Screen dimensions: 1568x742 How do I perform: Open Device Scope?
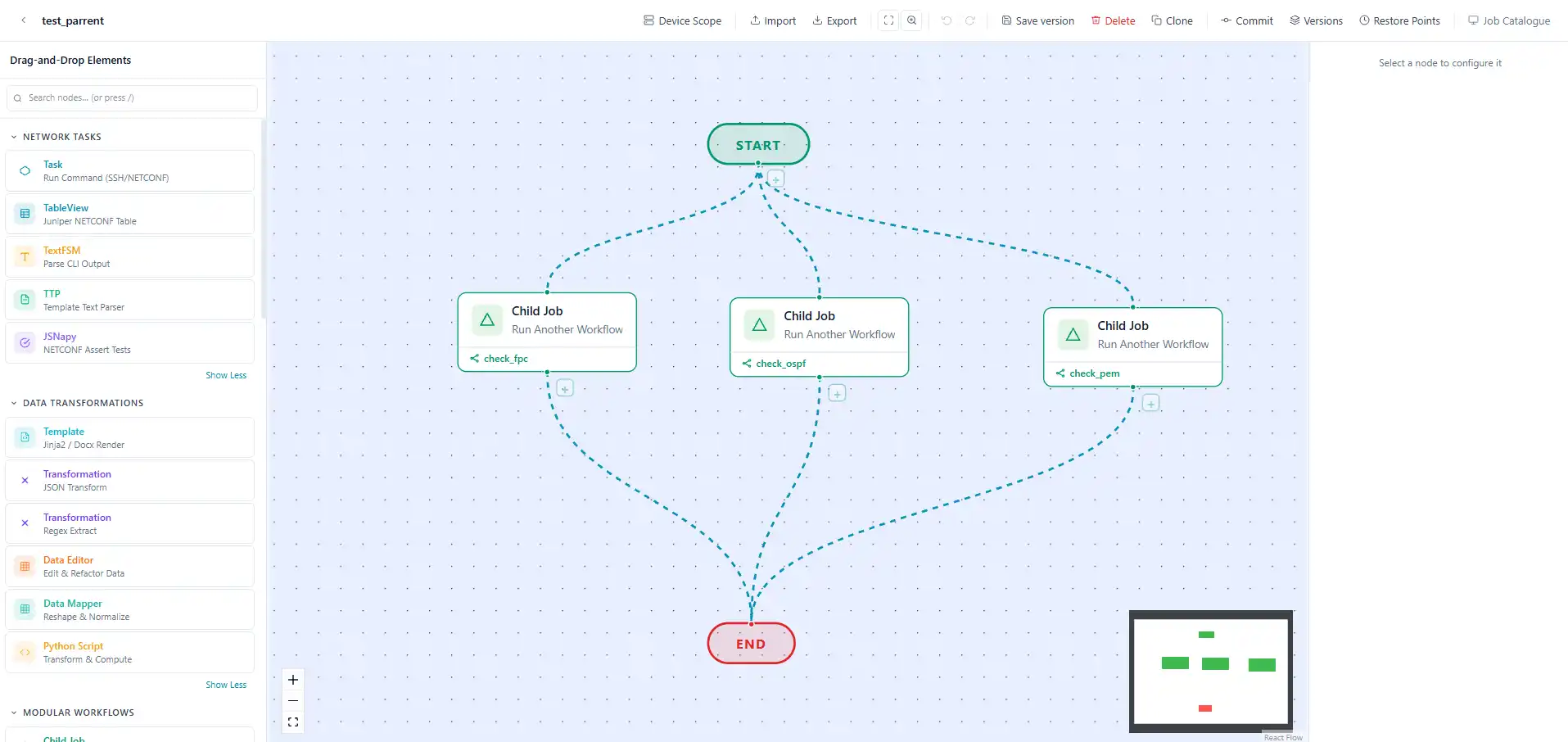point(682,20)
